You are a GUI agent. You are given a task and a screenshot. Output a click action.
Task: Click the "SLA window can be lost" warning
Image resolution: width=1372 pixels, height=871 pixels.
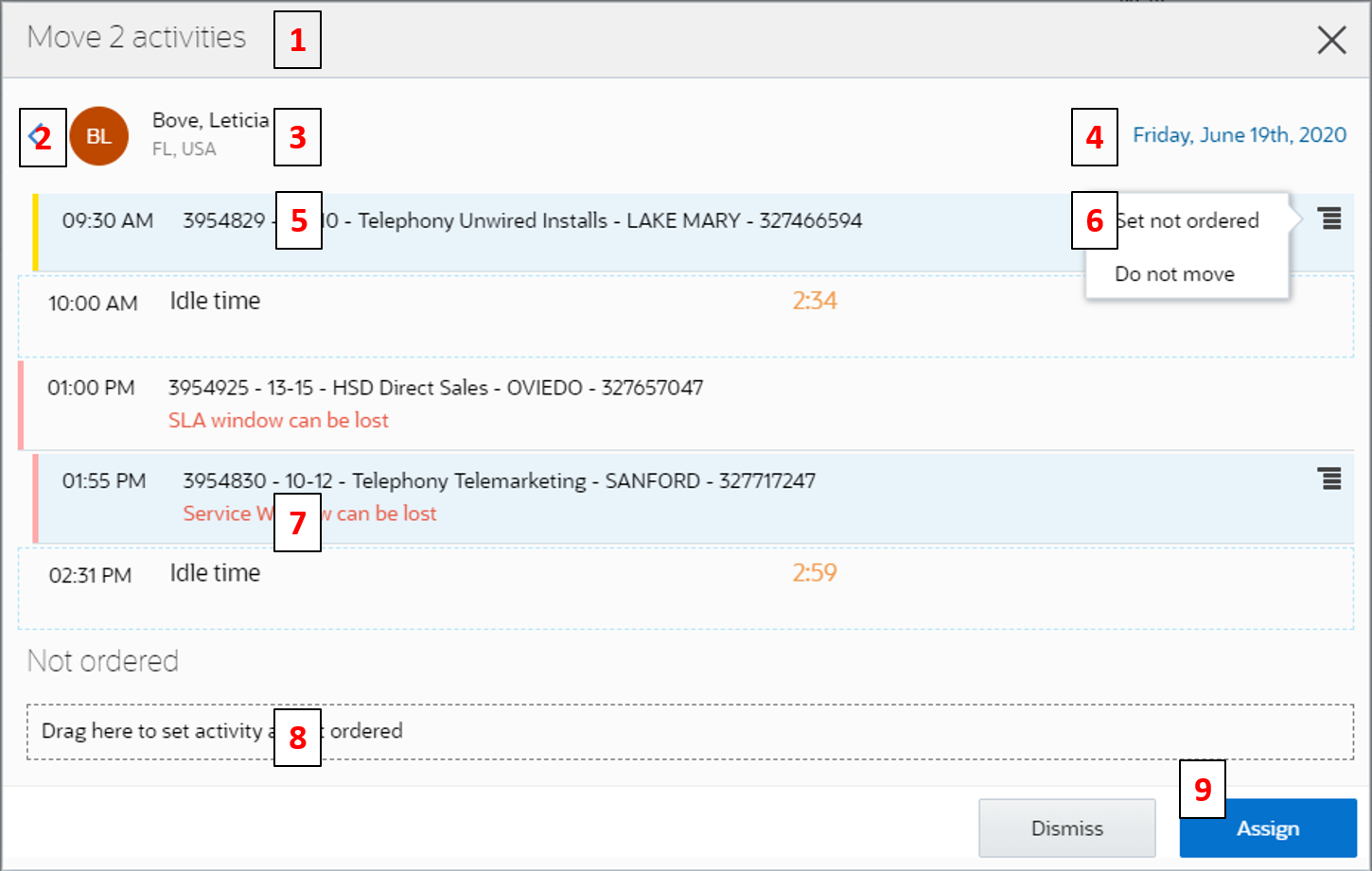278,420
